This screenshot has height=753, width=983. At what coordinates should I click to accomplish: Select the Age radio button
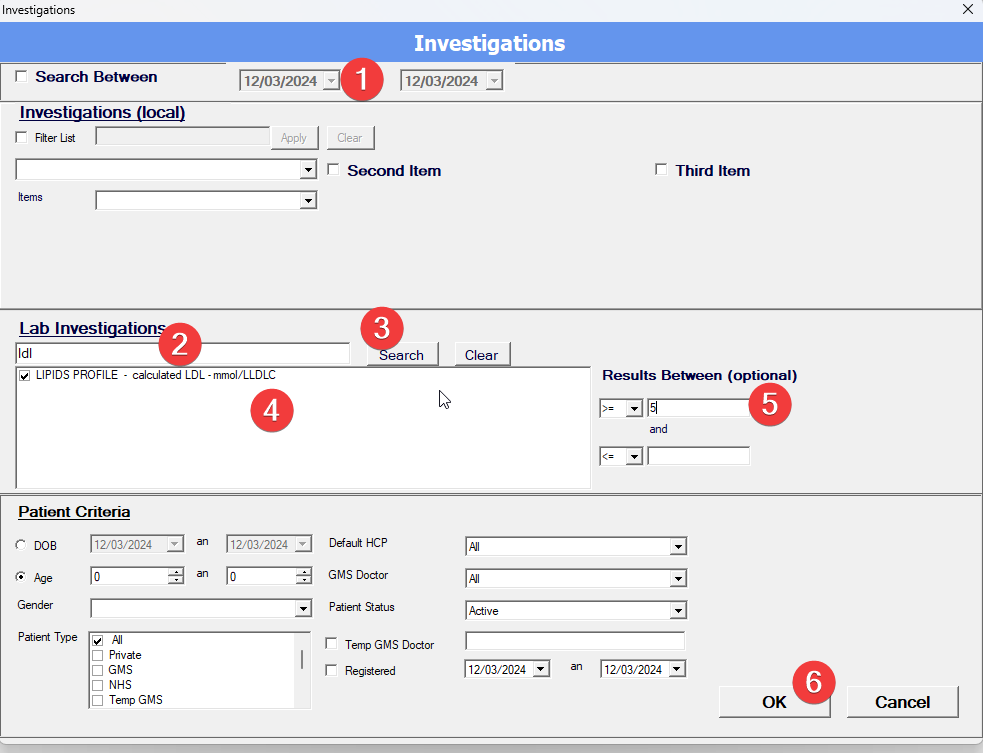(22, 577)
